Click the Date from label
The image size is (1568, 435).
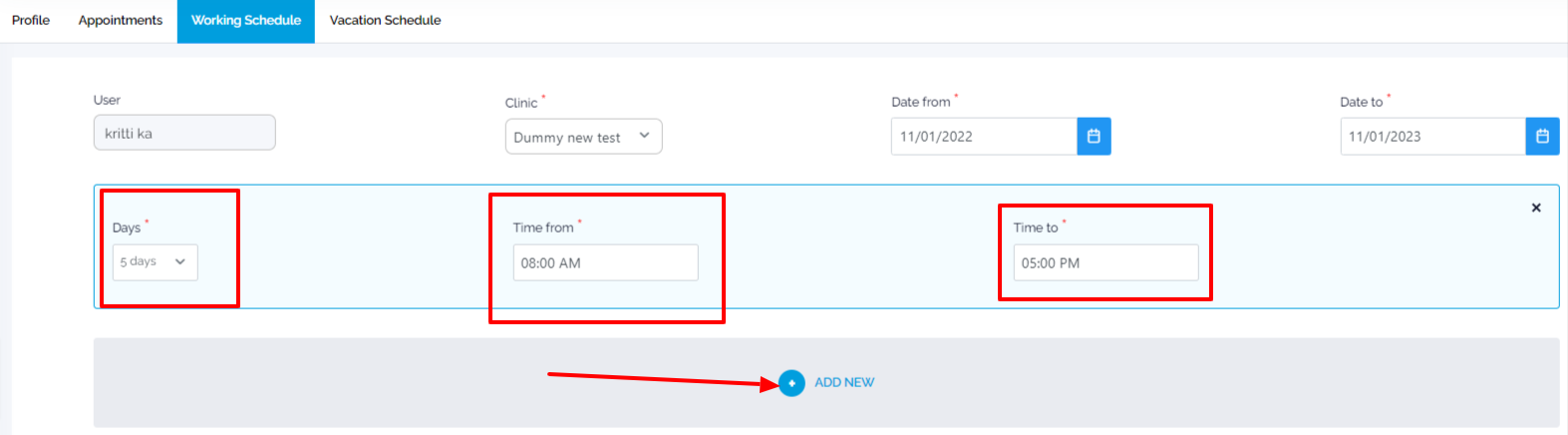[921, 102]
